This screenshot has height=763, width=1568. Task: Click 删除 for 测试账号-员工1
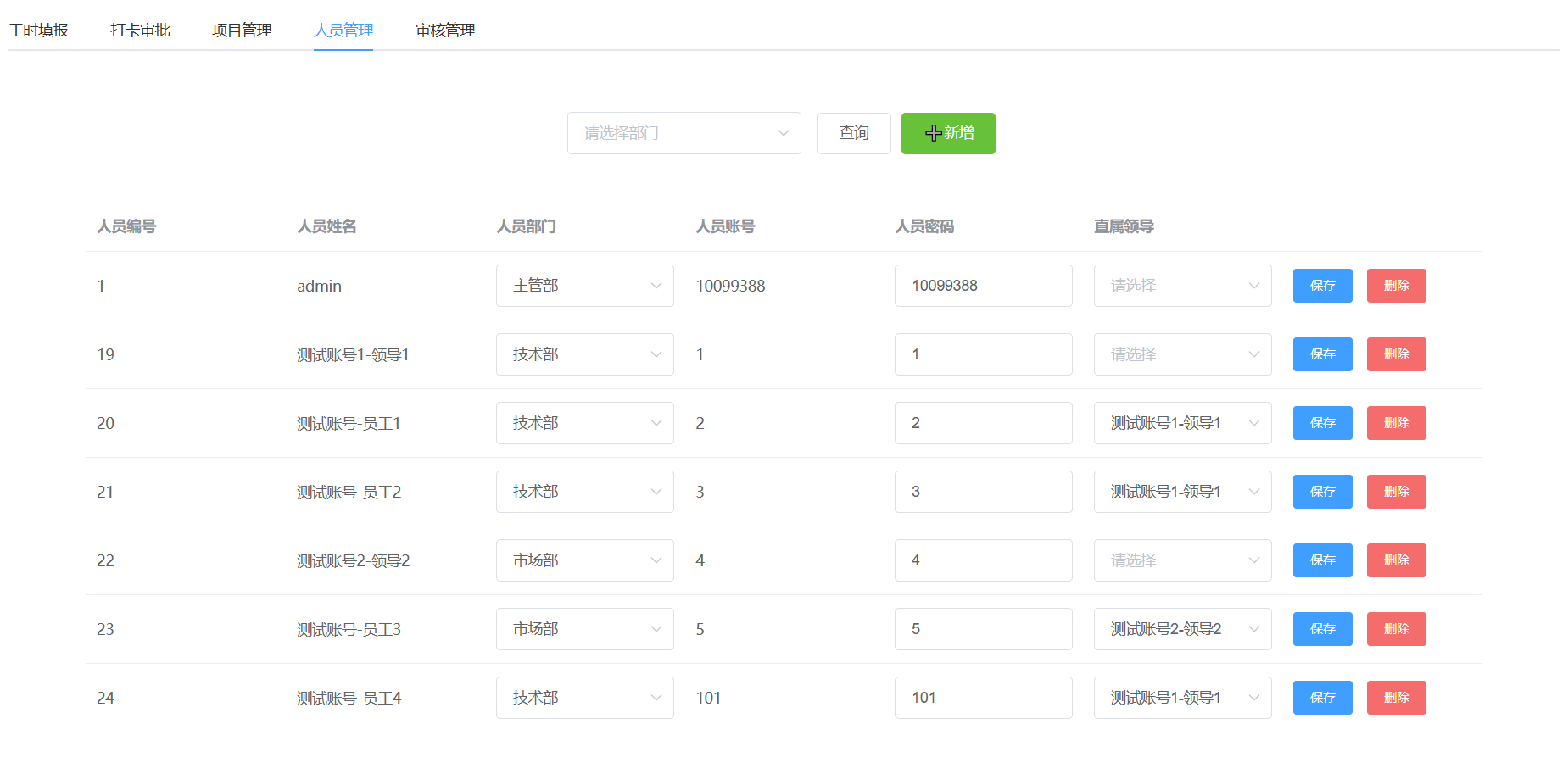1397,423
